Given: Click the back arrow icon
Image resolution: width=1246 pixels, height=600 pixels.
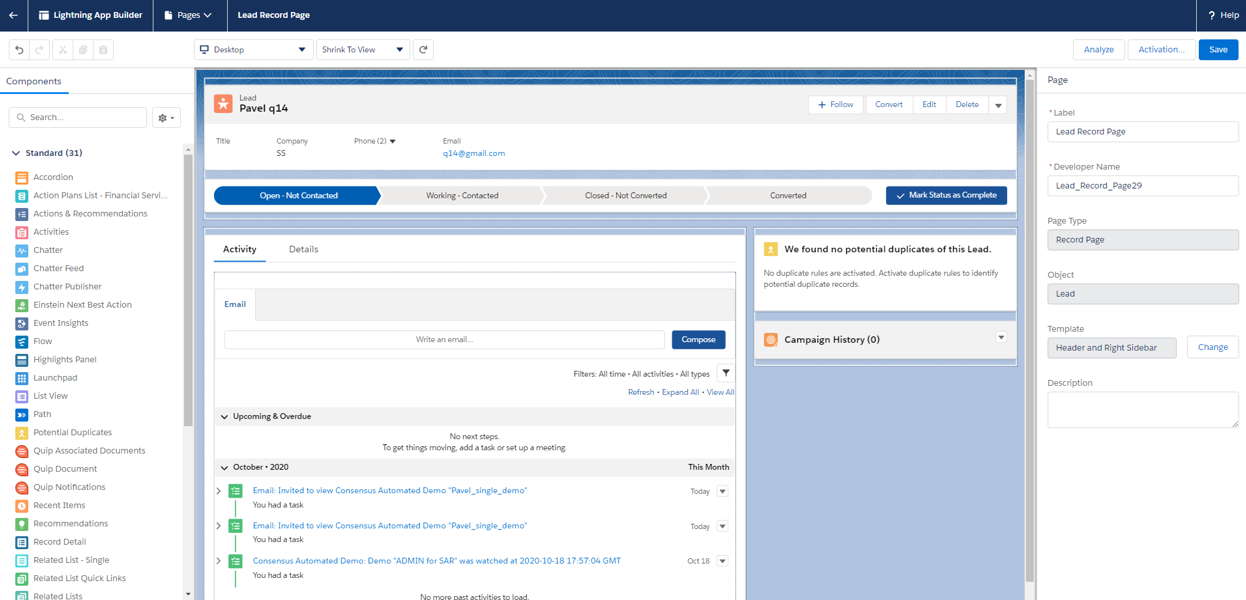Looking at the screenshot, I should 13,15.
